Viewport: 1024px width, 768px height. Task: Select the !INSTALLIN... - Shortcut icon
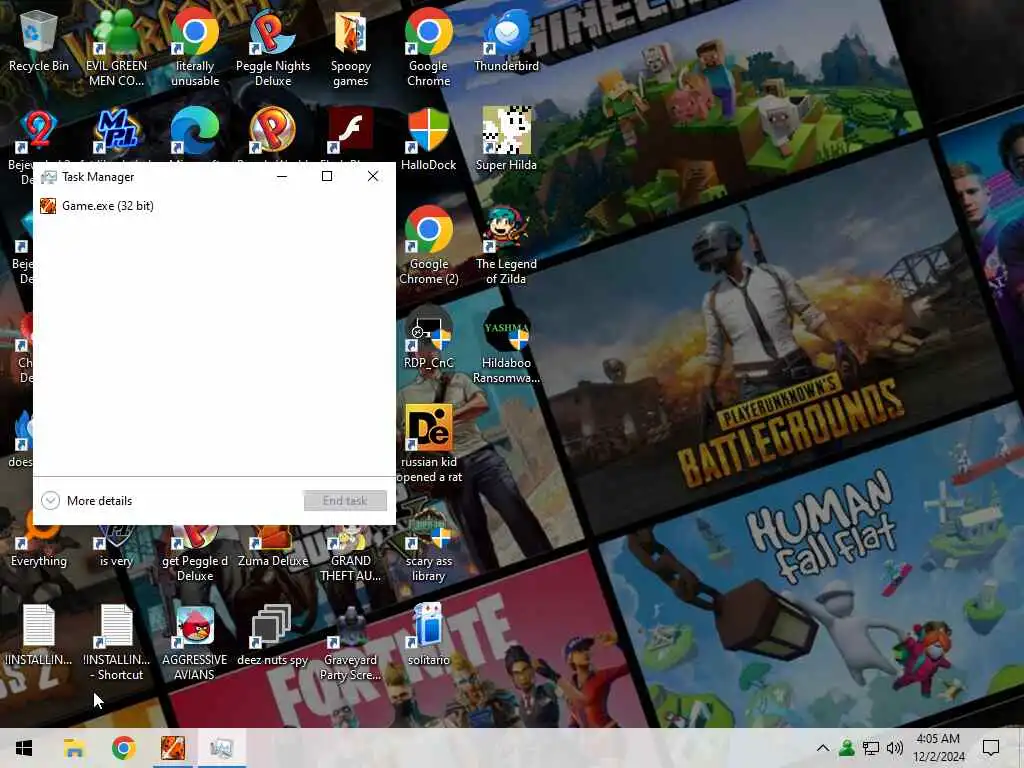pos(116,643)
